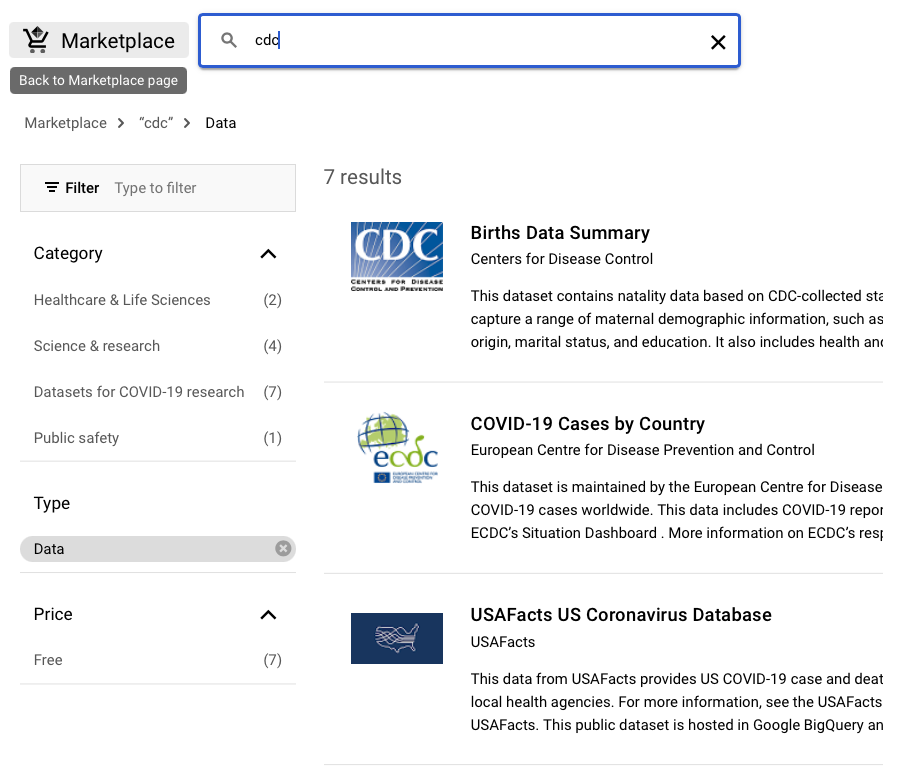The image size is (908, 774).
Task: Open USAFacts US Coronavirus Database listing
Action: 621,615
